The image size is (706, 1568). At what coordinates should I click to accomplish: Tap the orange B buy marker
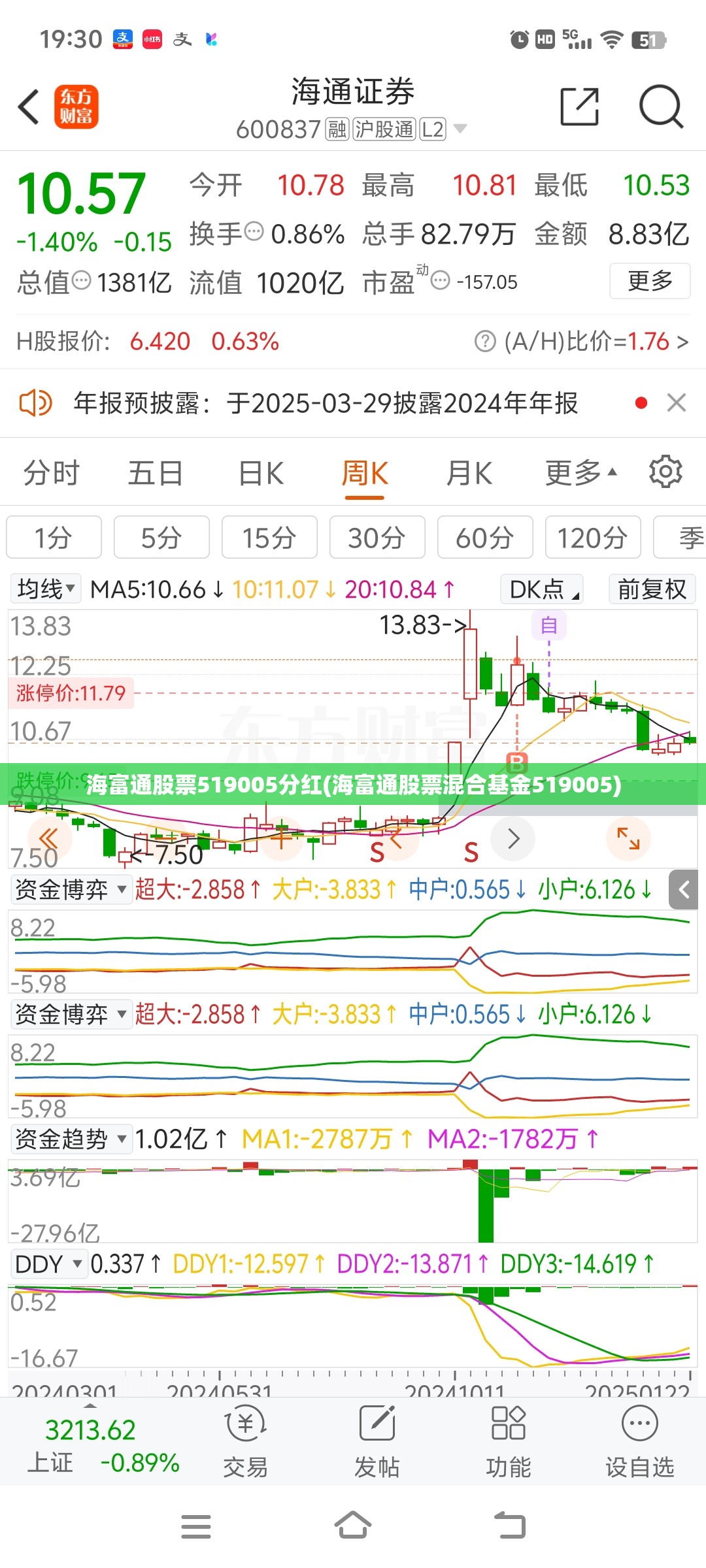517,762
